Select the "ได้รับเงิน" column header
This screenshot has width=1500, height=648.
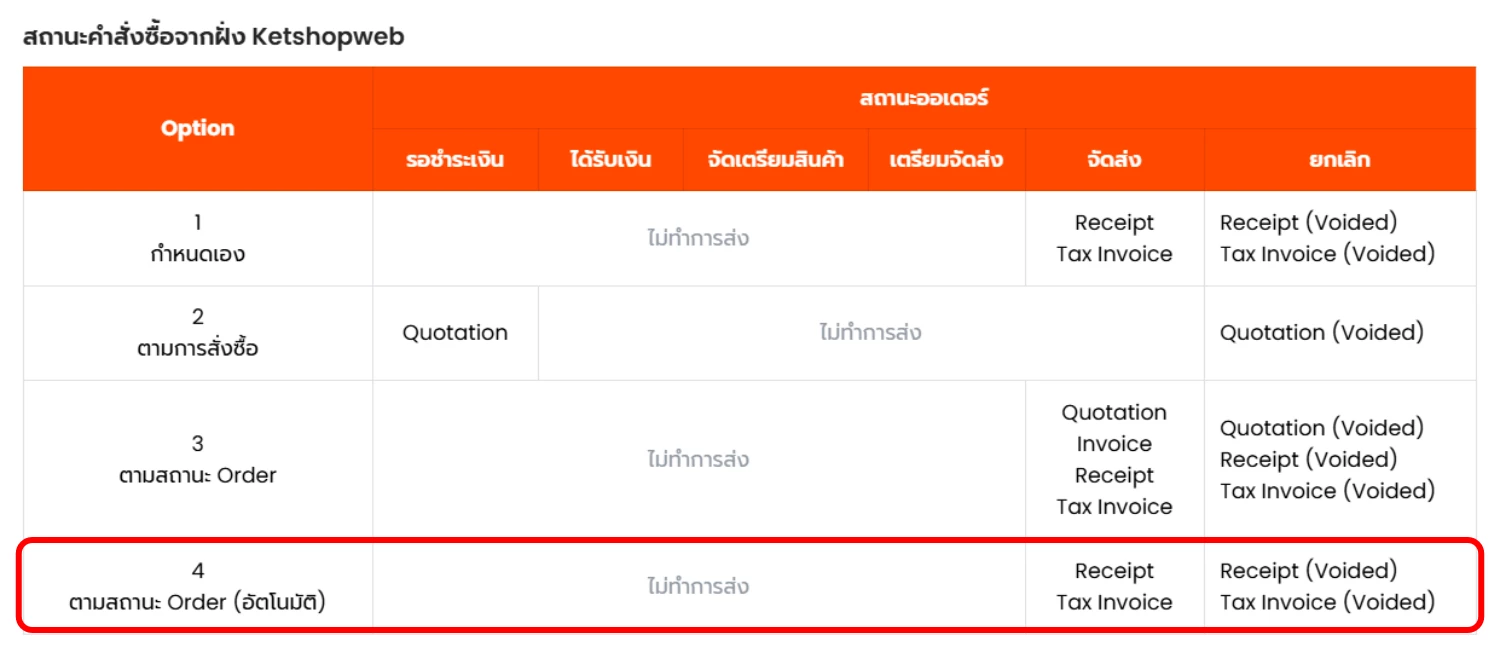tap(610, 160)
